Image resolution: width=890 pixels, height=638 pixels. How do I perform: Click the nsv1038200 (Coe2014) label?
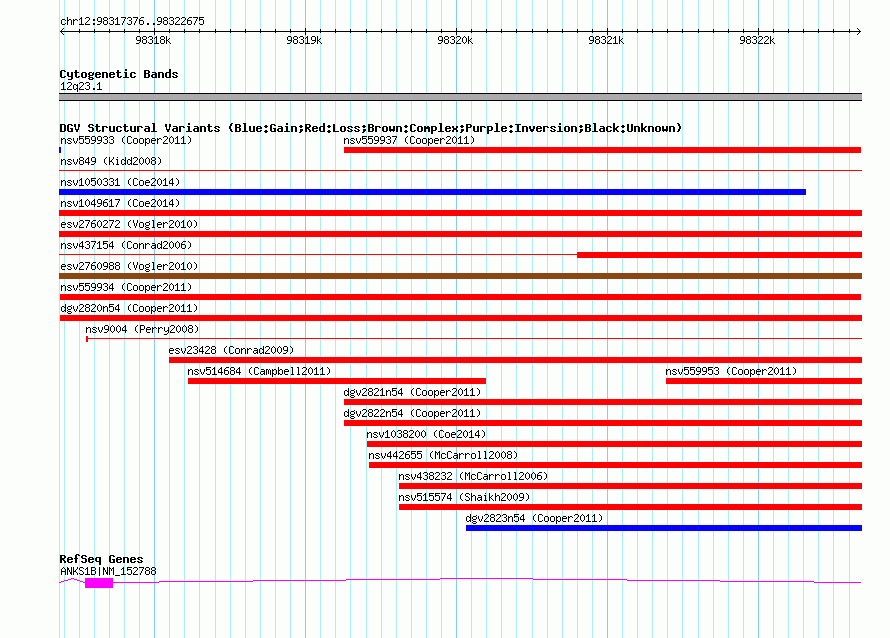point(426,434)
